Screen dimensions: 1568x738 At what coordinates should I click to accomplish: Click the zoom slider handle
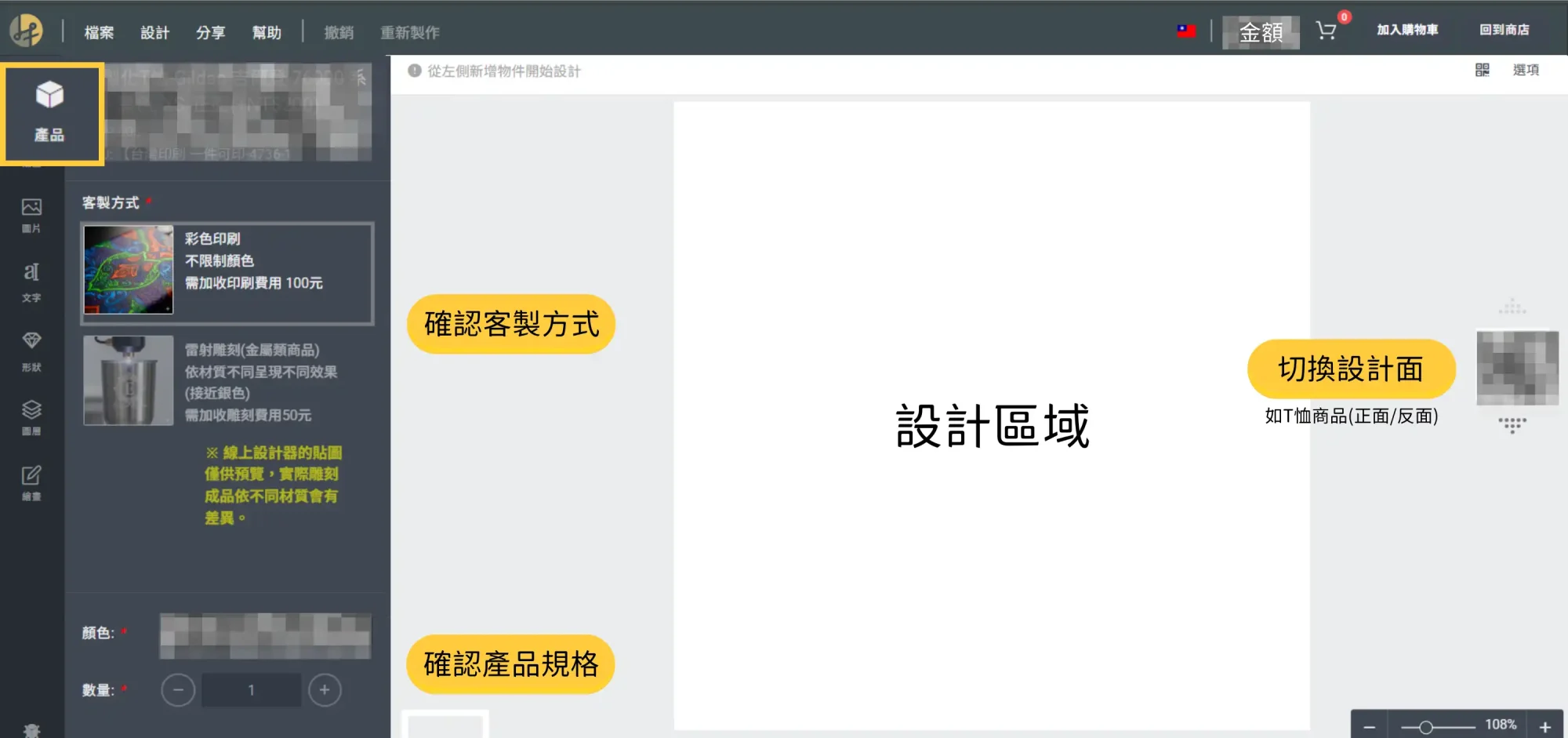point(1426,727)
